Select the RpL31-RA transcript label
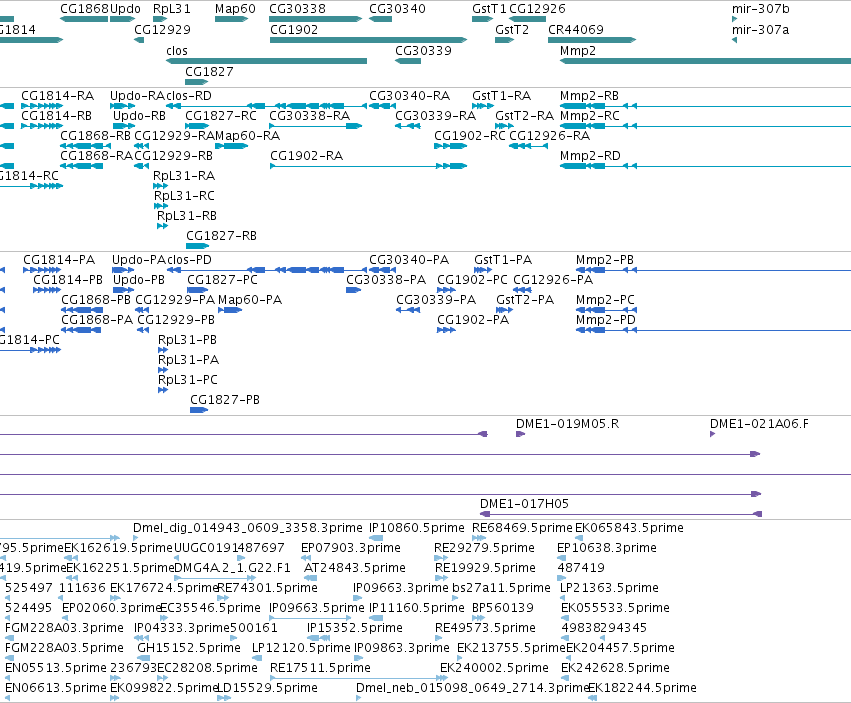This screenshot has width=851, height=703. pos(184,176)
